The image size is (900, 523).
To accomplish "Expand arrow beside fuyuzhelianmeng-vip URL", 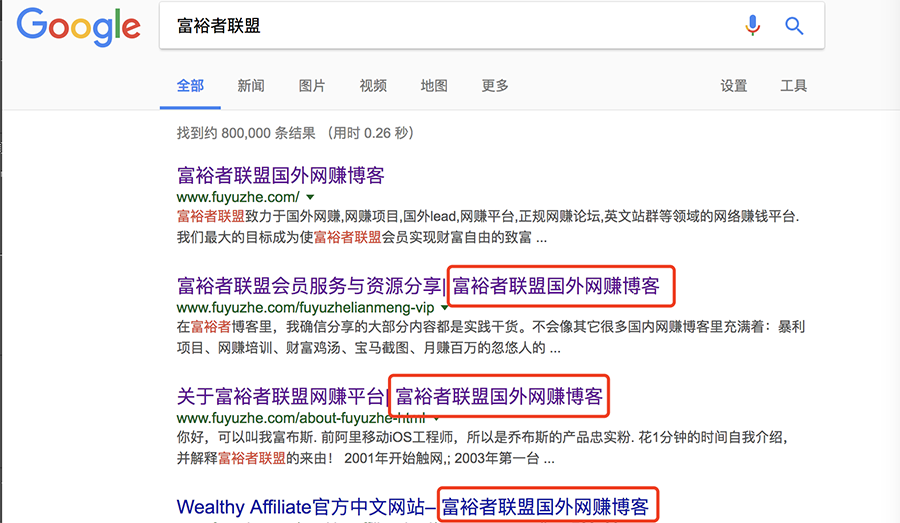I will pos(444,308).
